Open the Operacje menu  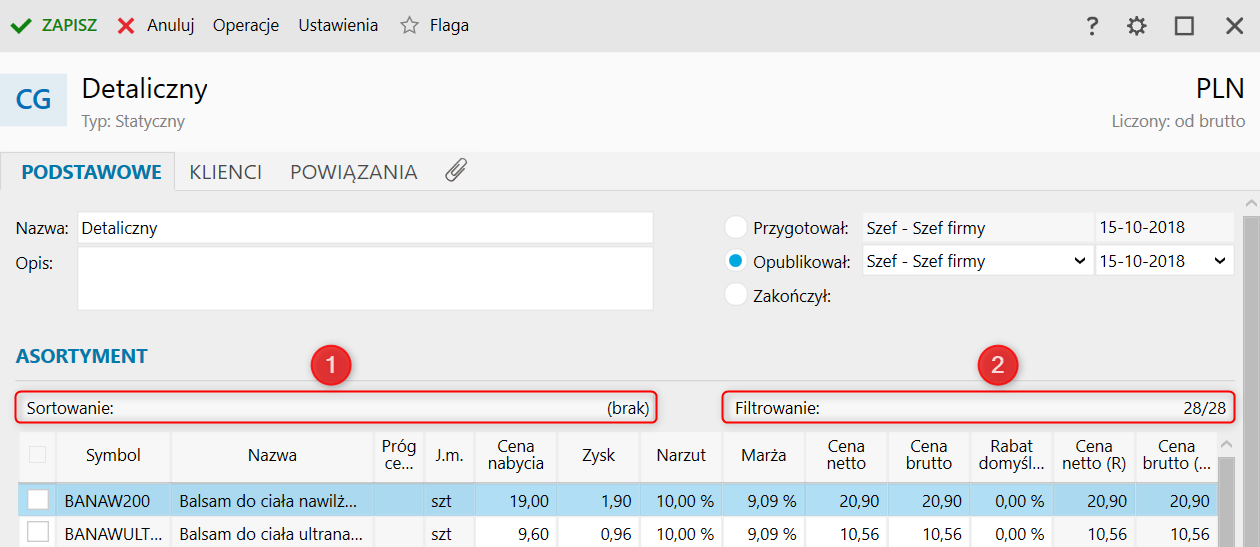point(245,26)
